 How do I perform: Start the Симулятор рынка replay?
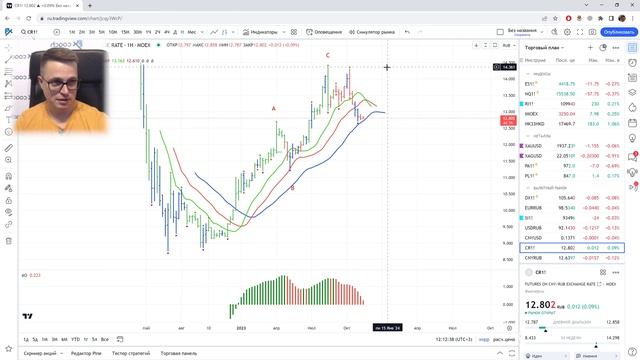(372, 32)
